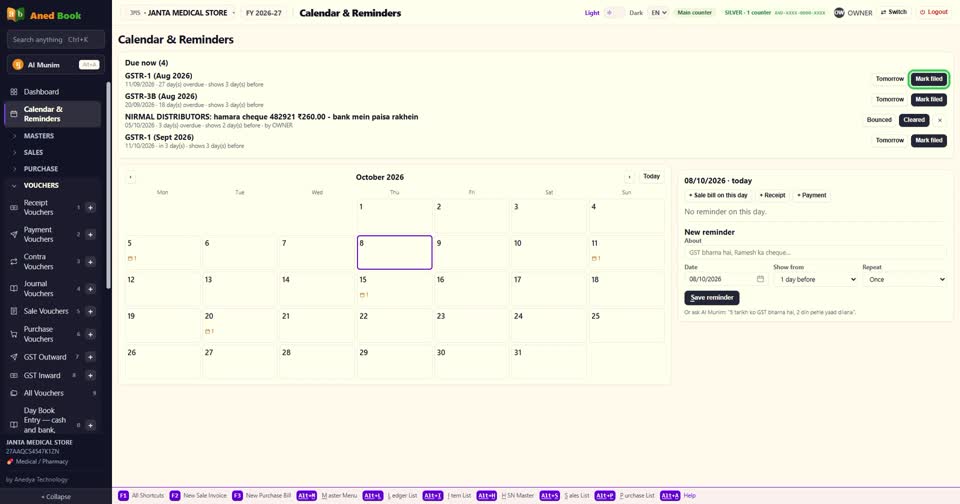Click the Logout button

934,12
